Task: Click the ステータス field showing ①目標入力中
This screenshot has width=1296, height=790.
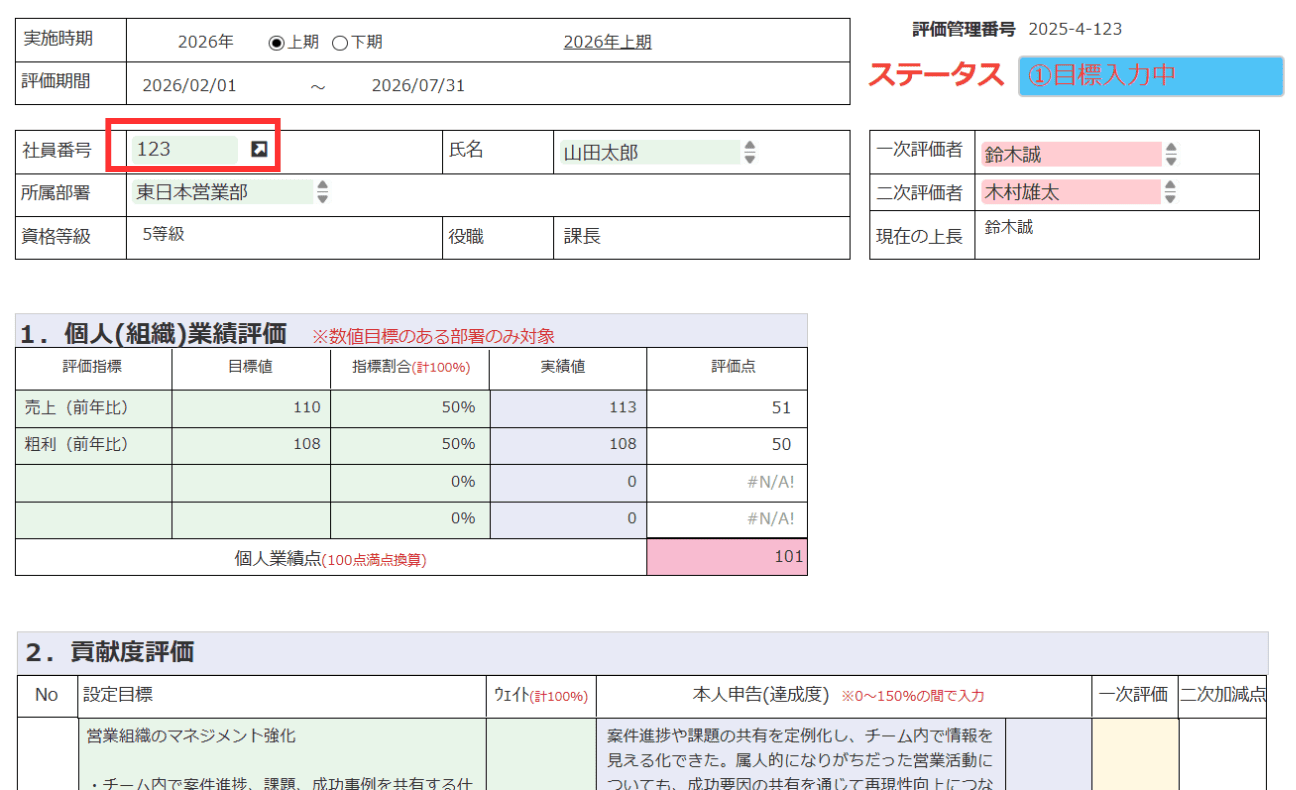Action: tap(1151, 76)
